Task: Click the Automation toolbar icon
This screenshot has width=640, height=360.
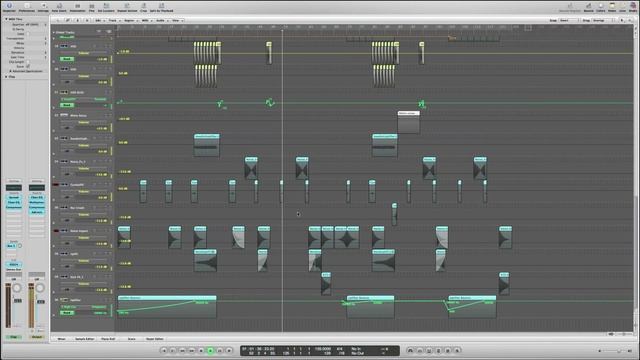Action: coord(77,7)
